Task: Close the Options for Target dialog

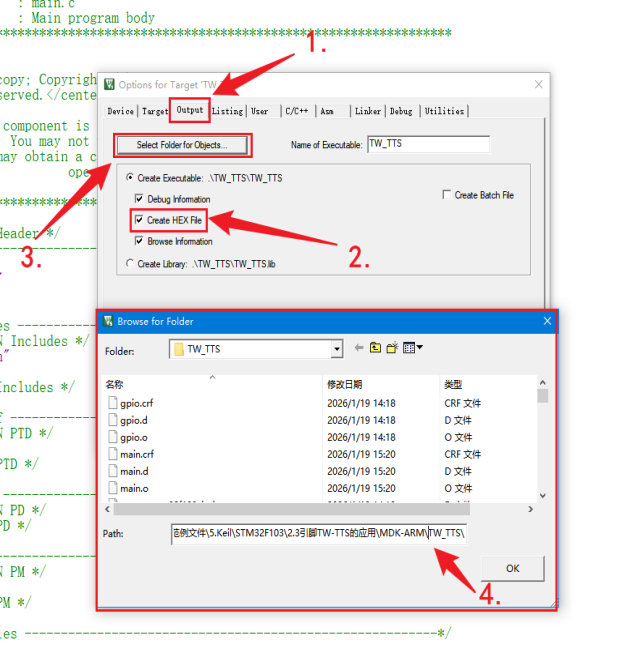Action: [x=538, y=85]
